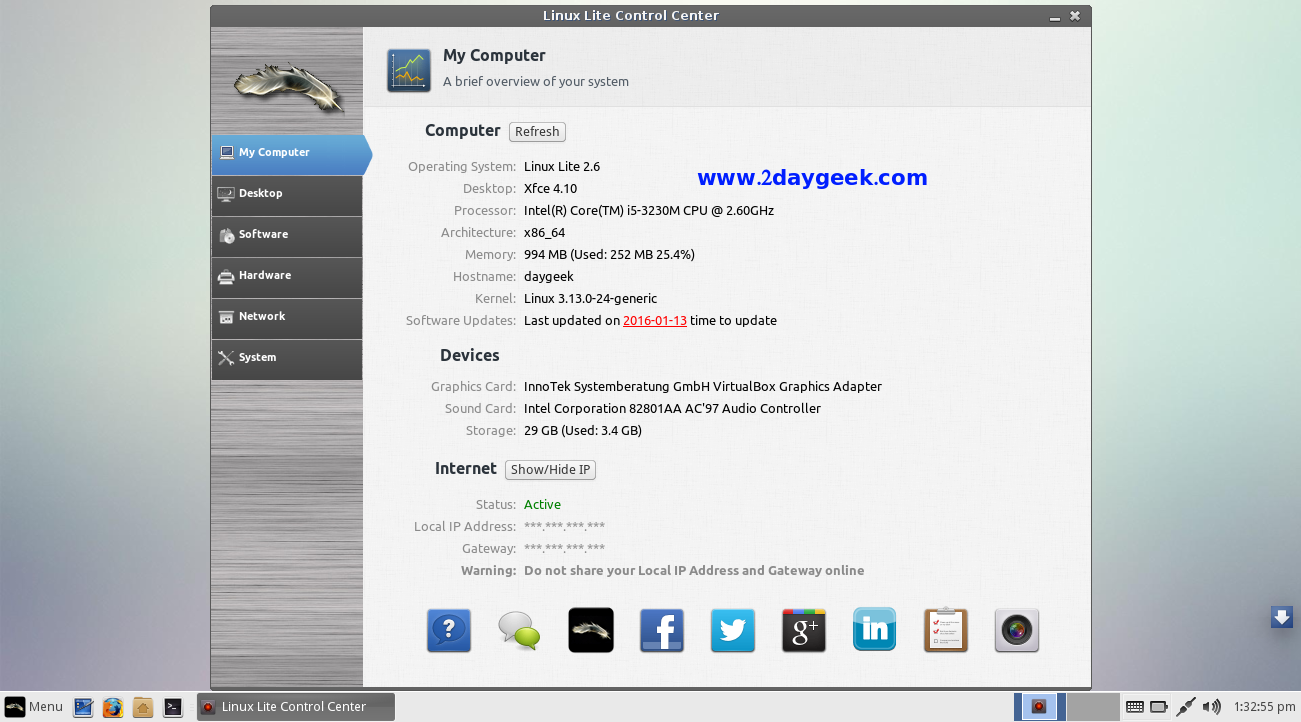Click the camera screenshot icon

click(1017, 630)
